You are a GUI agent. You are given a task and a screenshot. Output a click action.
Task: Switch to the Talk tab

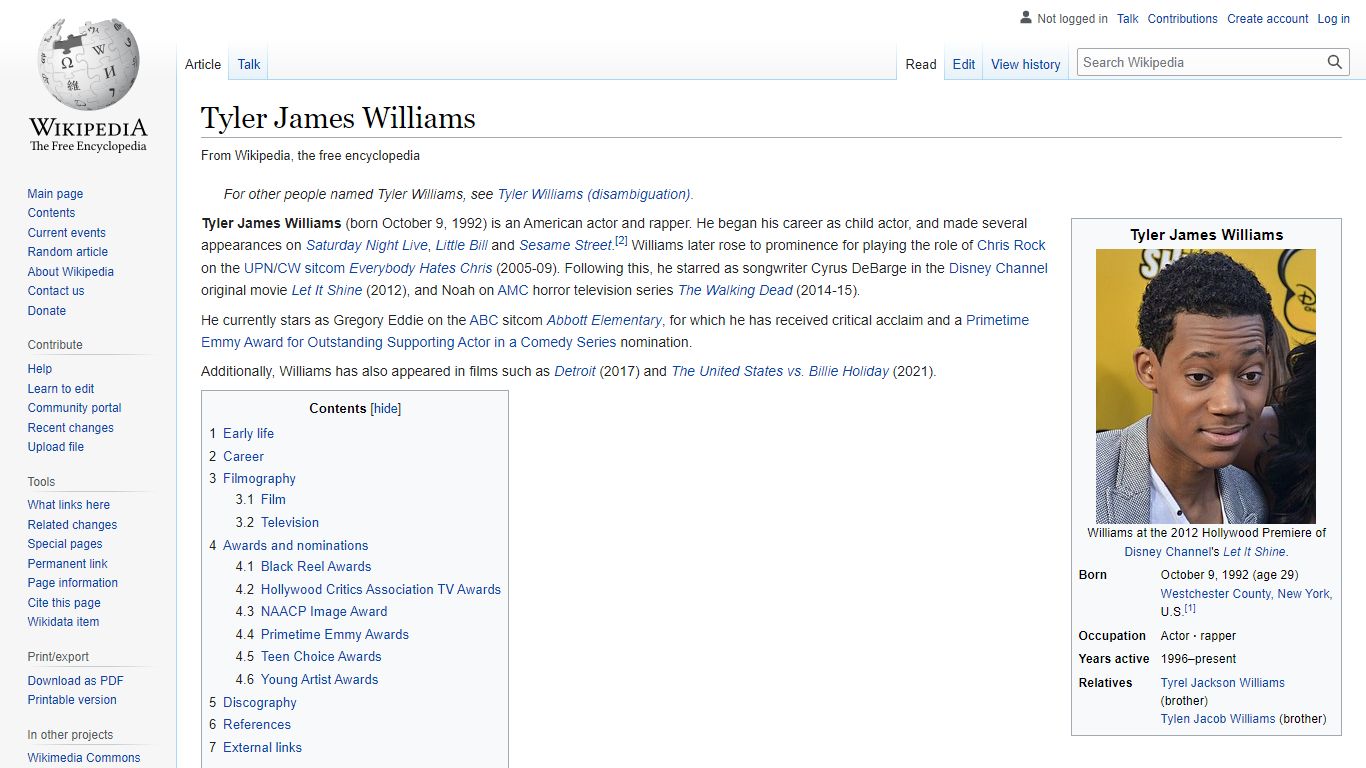pyautogui.click(x=249, y=64)
